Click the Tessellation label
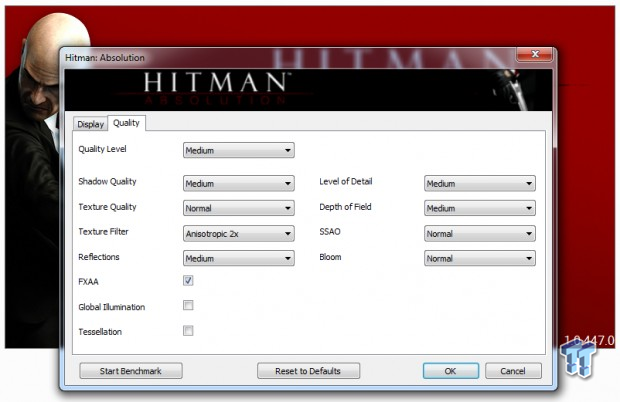 tap(100, 332)
